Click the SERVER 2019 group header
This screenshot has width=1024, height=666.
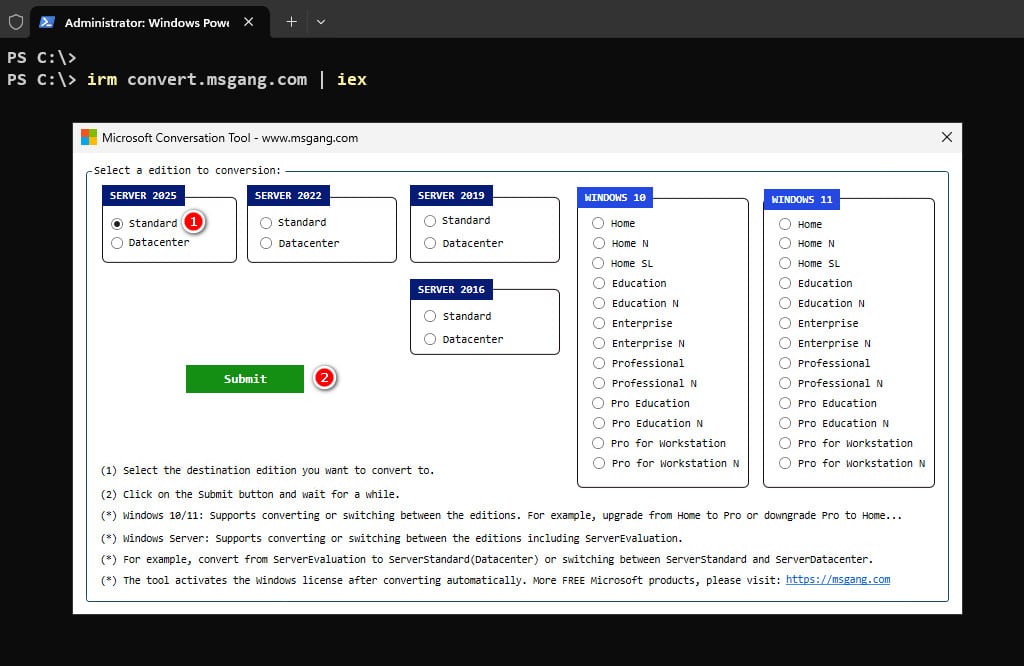tap(451, 195)
